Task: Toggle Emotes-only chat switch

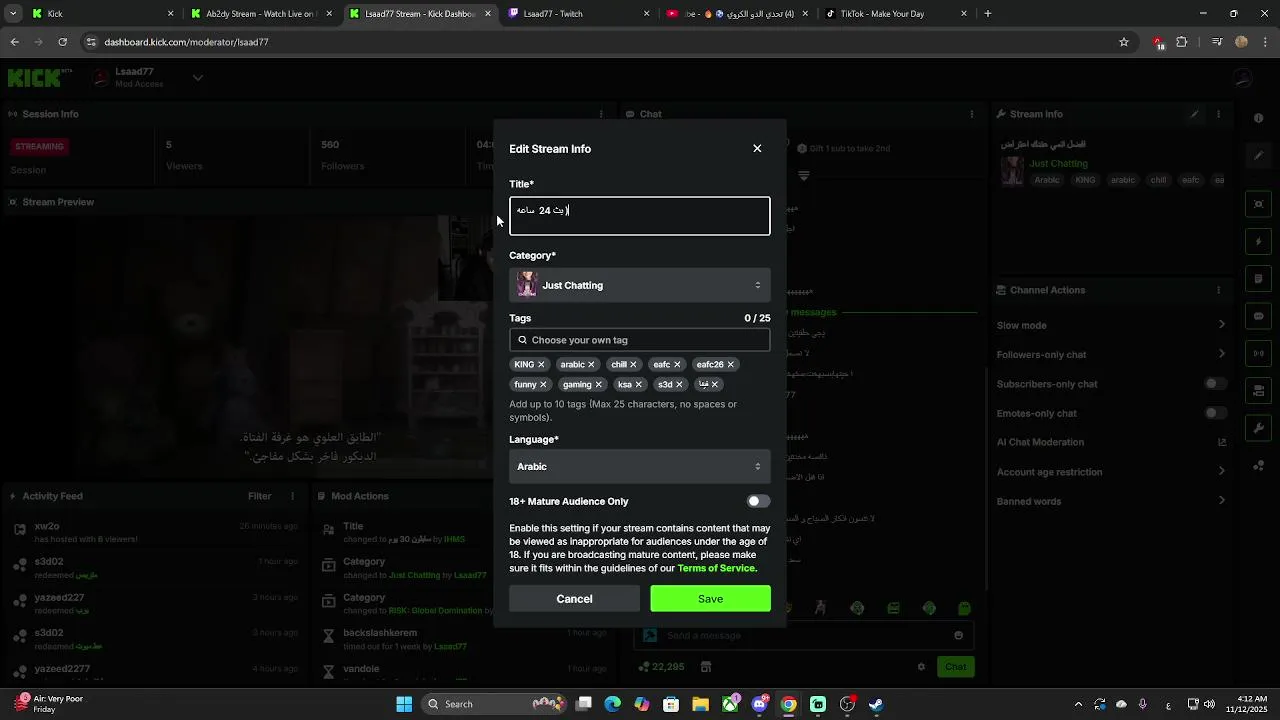Action: tap(1216, 413)
